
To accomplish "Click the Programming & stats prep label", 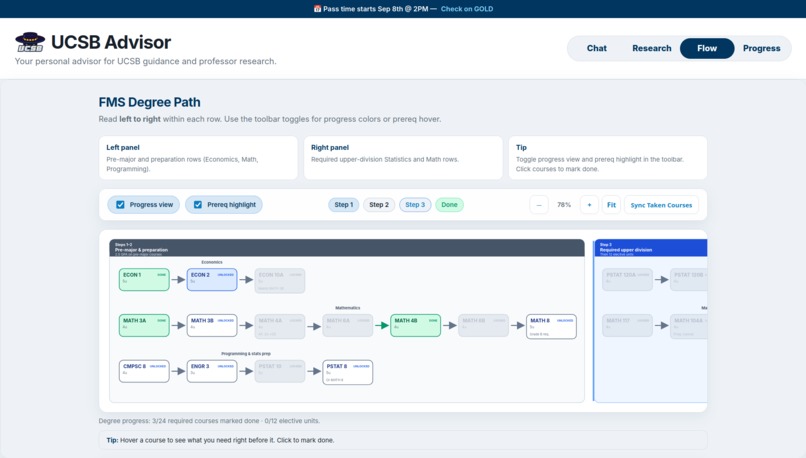I will (246, 354).
